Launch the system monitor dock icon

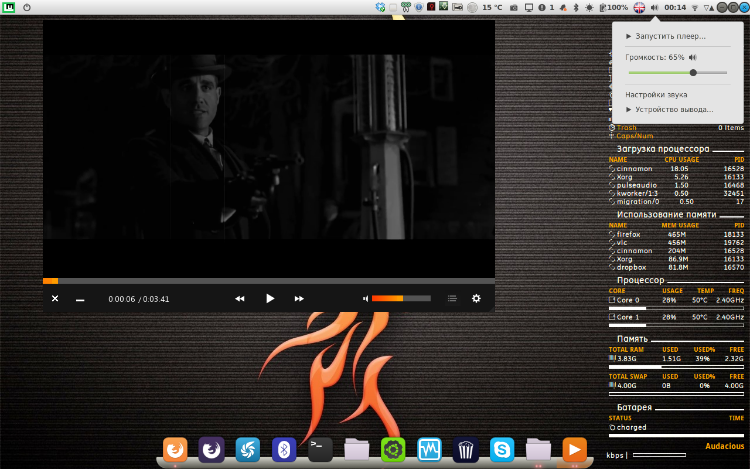point(429,449)
